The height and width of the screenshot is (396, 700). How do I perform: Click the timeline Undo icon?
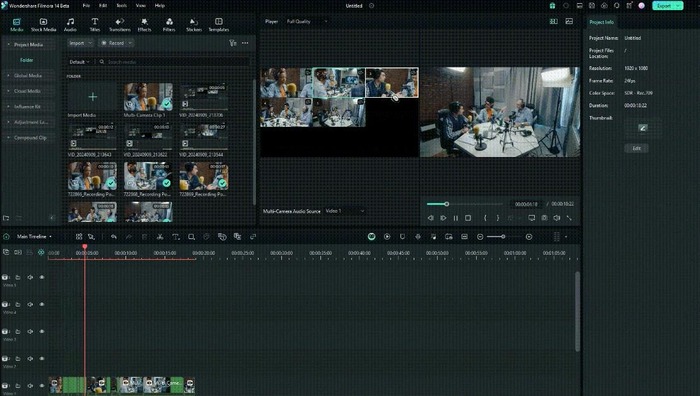click(114, 237)
